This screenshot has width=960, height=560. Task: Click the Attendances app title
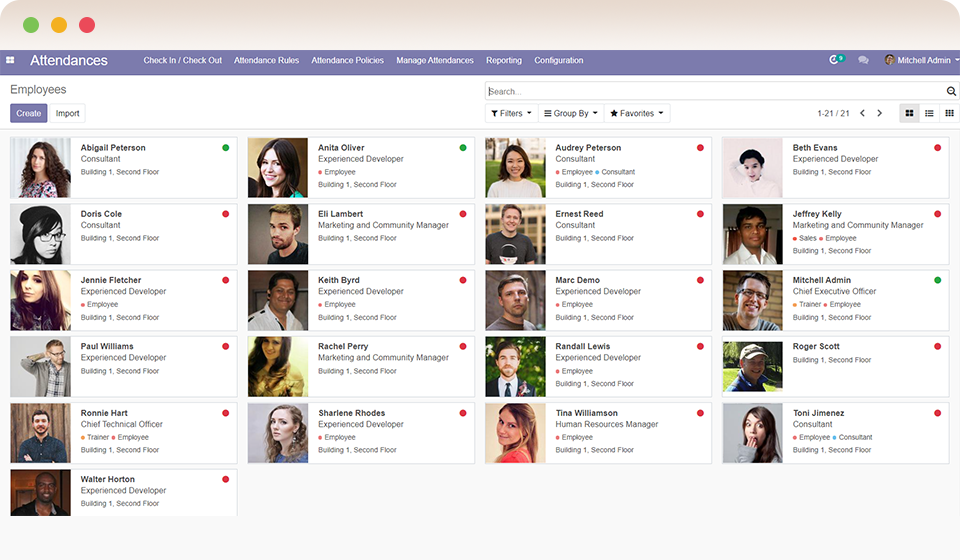click(69, 60)
